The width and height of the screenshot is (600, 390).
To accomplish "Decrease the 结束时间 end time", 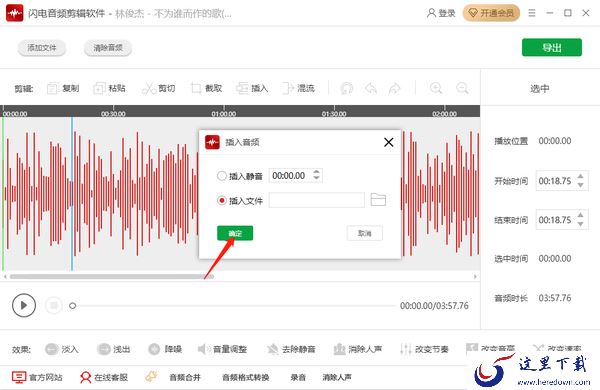I will 580,224.
